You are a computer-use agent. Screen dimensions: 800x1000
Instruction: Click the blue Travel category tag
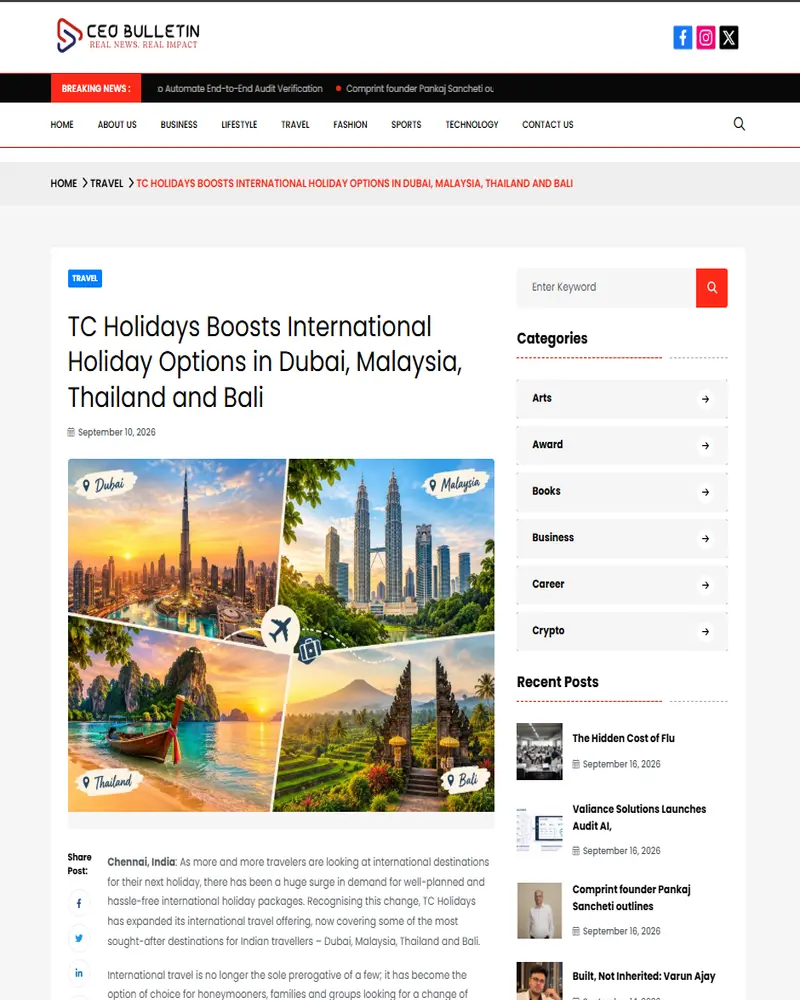coord(85,279)
